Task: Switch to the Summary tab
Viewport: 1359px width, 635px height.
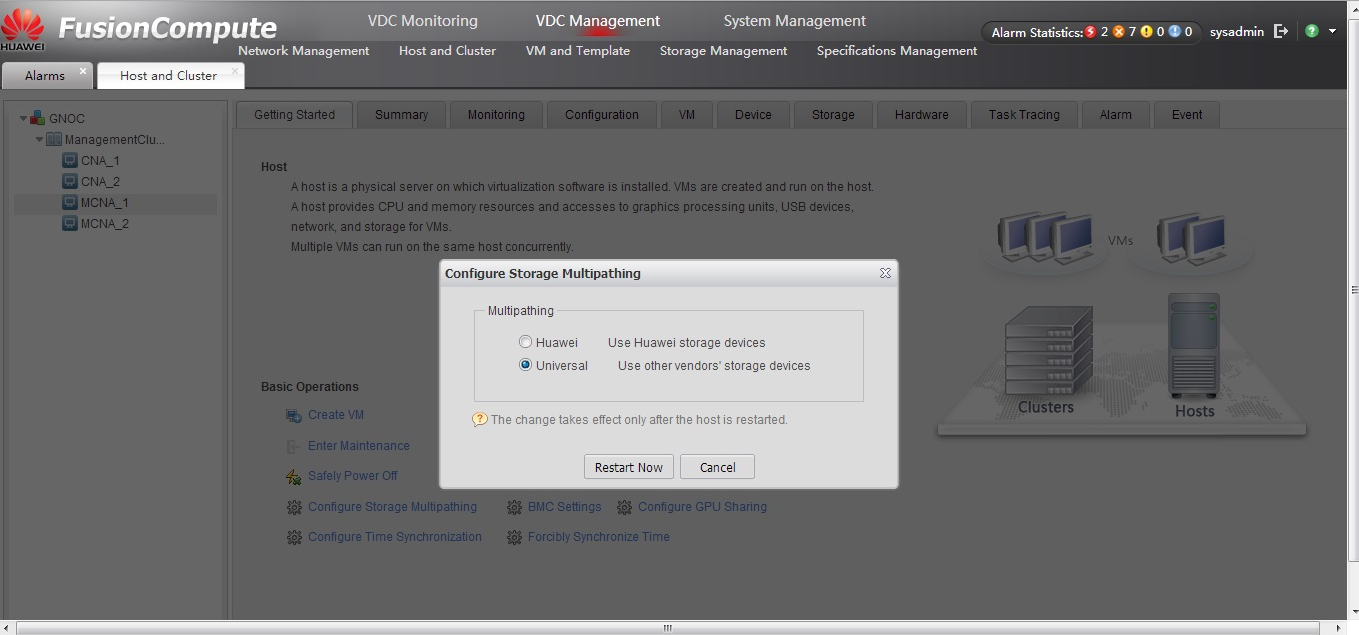Action: (401, 115)
